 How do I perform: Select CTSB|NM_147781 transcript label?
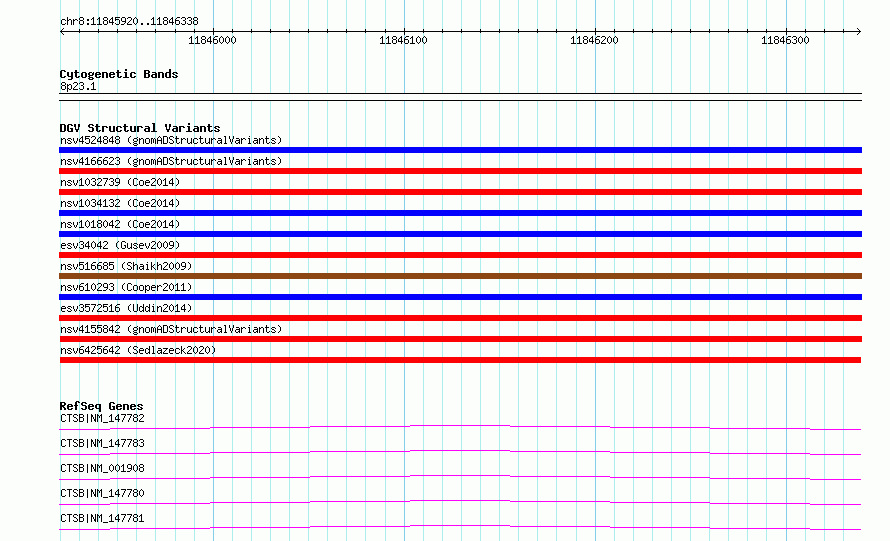(x=102, y=518)
